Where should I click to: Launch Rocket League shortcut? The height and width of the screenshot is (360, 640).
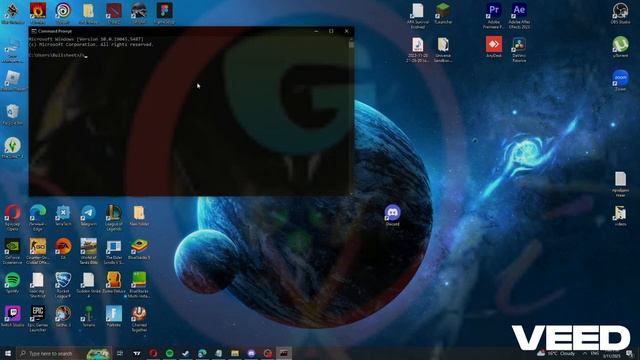(63, 284)
